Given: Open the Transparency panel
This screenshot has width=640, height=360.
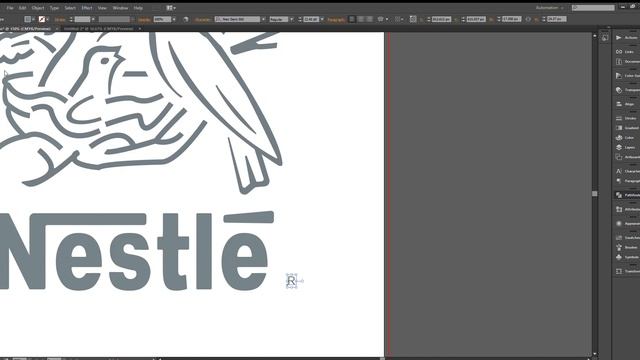Looking at the screenshot, I should tap(627, 90).
